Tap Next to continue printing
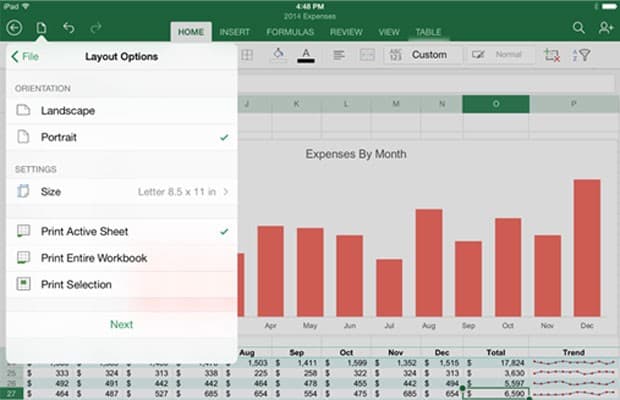620x400 pixels. (121, 325)
